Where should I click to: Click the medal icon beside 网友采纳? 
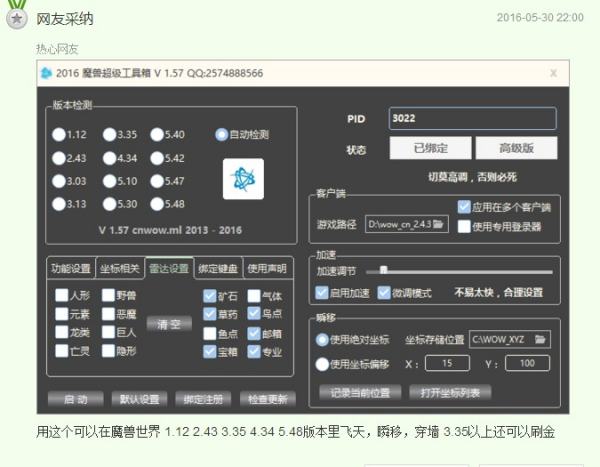(17, 19)
